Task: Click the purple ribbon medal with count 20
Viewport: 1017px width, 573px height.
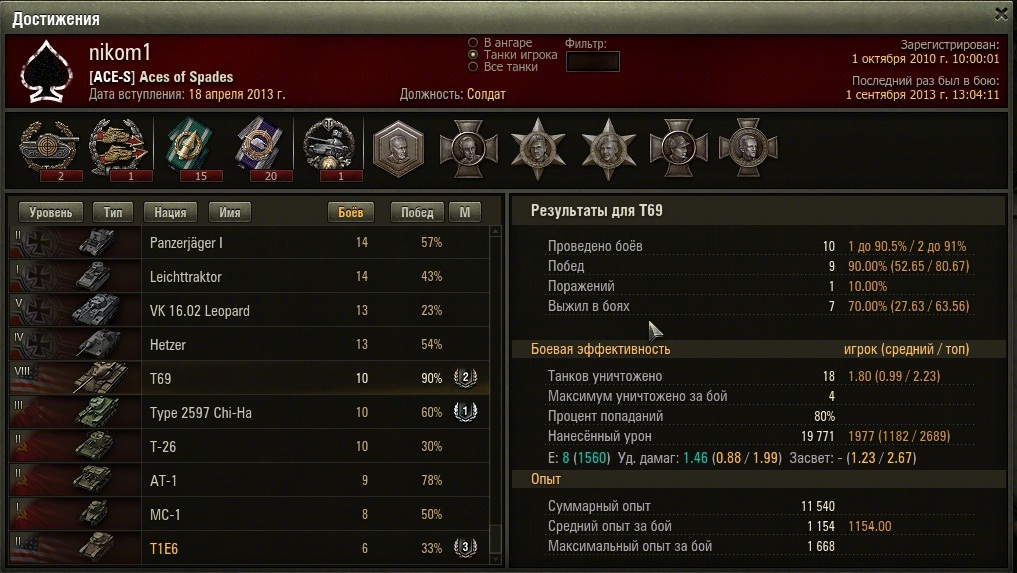Action: (260, 149)
